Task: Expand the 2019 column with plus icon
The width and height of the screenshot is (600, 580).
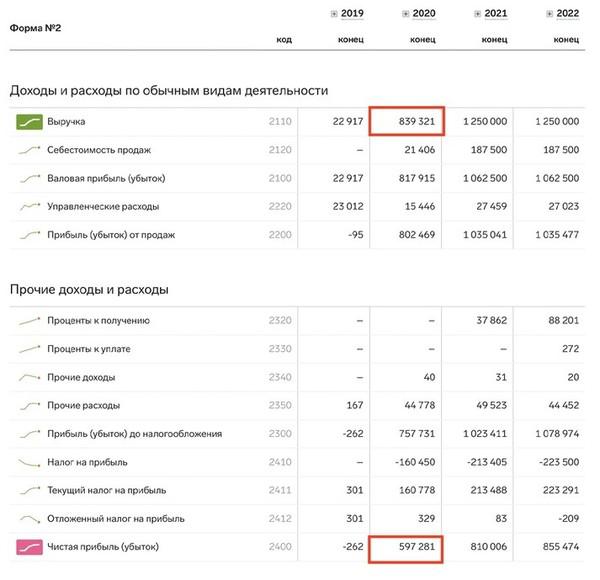Action: click(x=334, y=14)
